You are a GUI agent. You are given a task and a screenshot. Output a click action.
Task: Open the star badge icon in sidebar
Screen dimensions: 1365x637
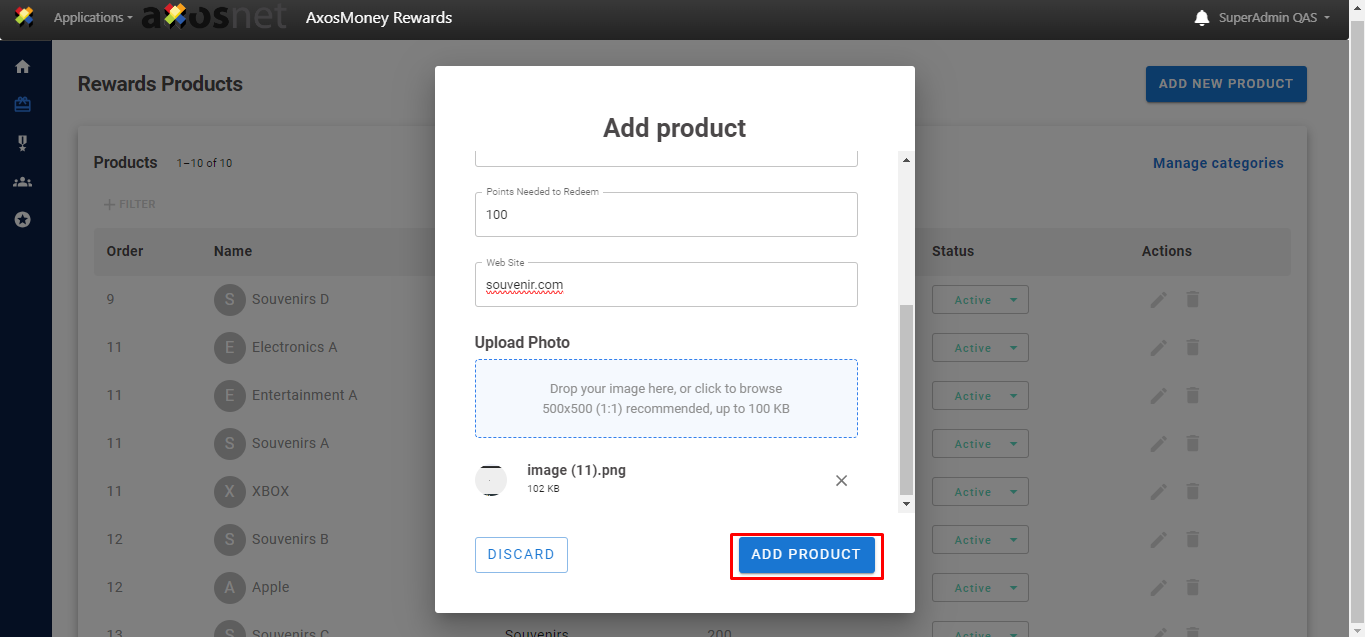click(x=22, y=219)
